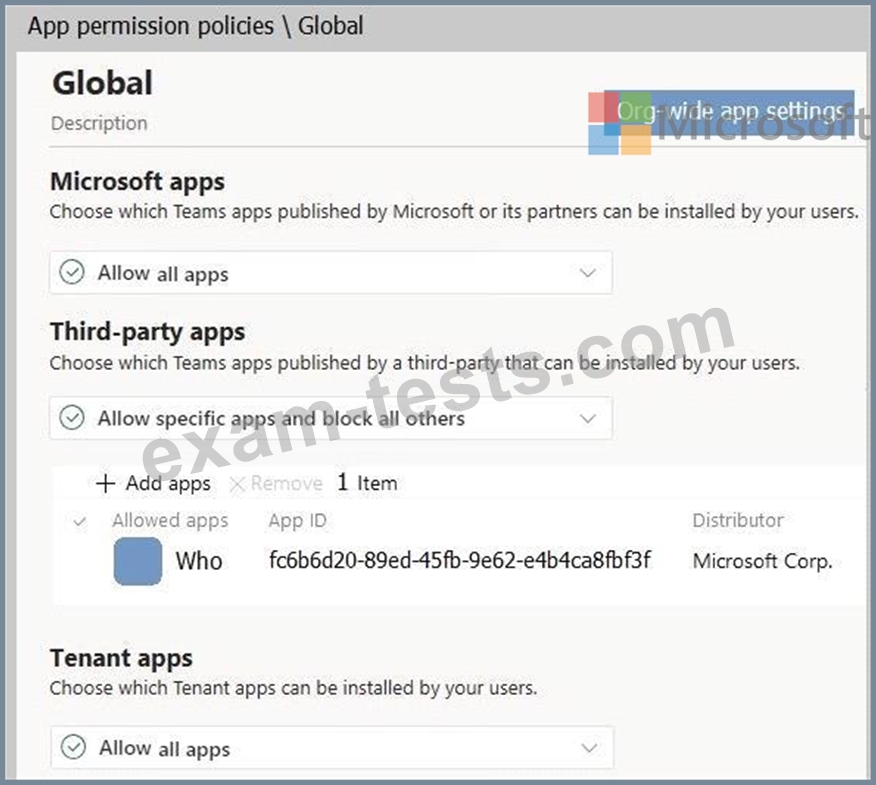Screen dimensions: 876x785
Task: Select the Who app name
Action: [x=199, y=561]
